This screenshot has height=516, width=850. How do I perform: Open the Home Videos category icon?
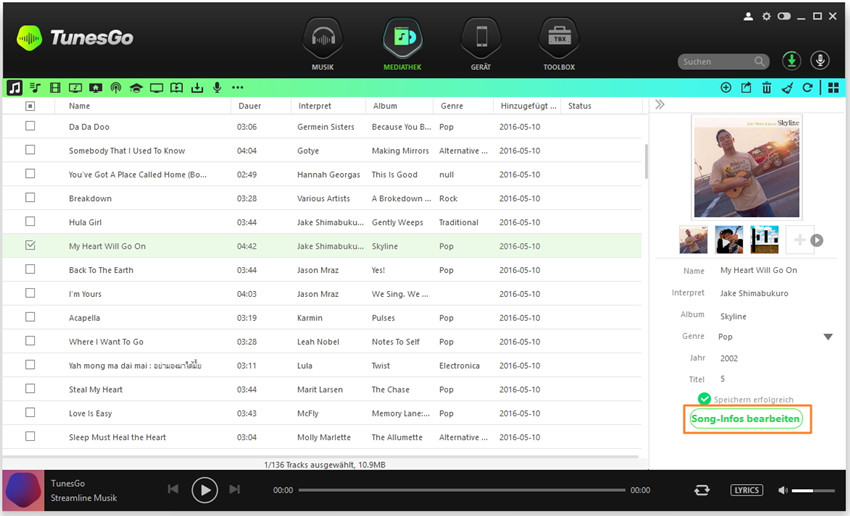[95, 87]
